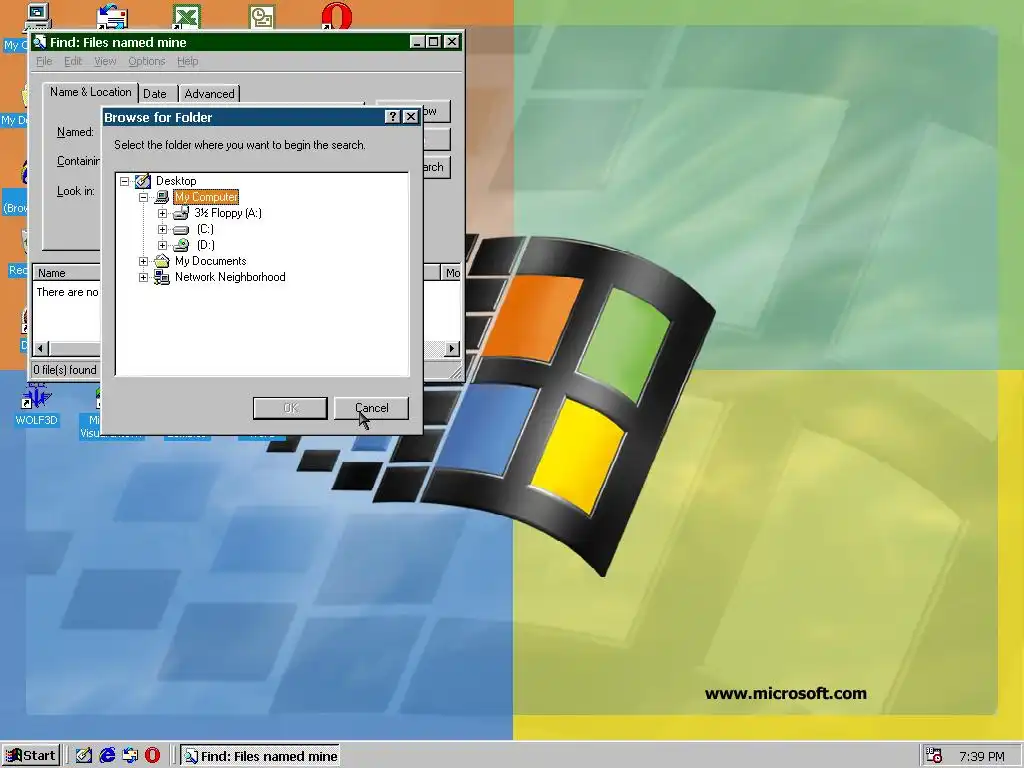Click the Outlook Express quick launch icon

click(x=130, y=756)
